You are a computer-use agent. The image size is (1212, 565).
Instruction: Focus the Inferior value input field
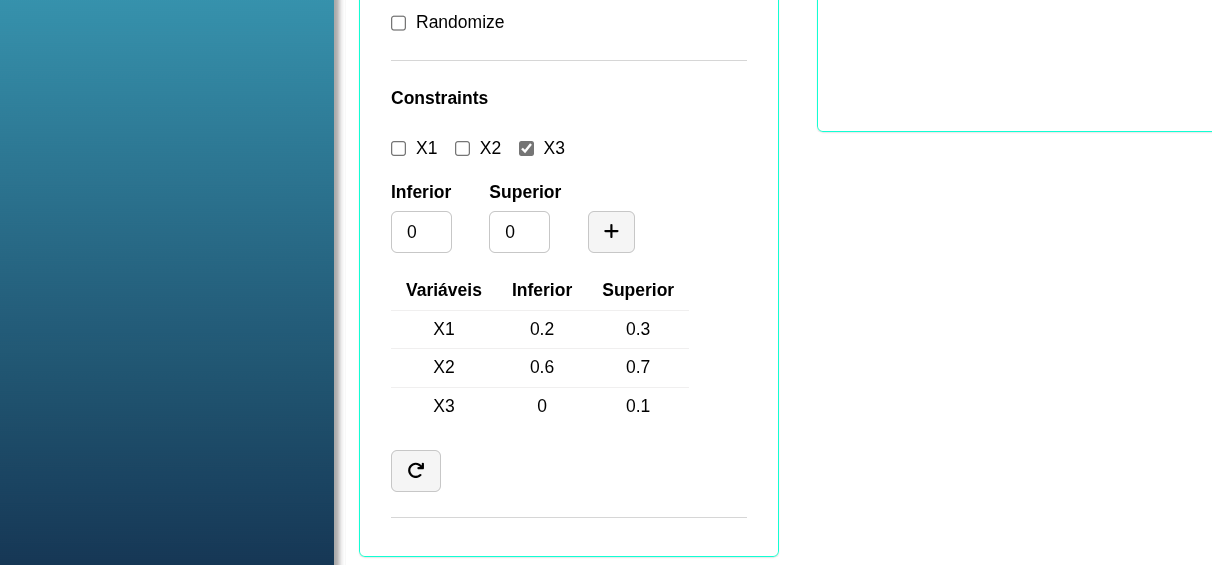click(421, 232)
